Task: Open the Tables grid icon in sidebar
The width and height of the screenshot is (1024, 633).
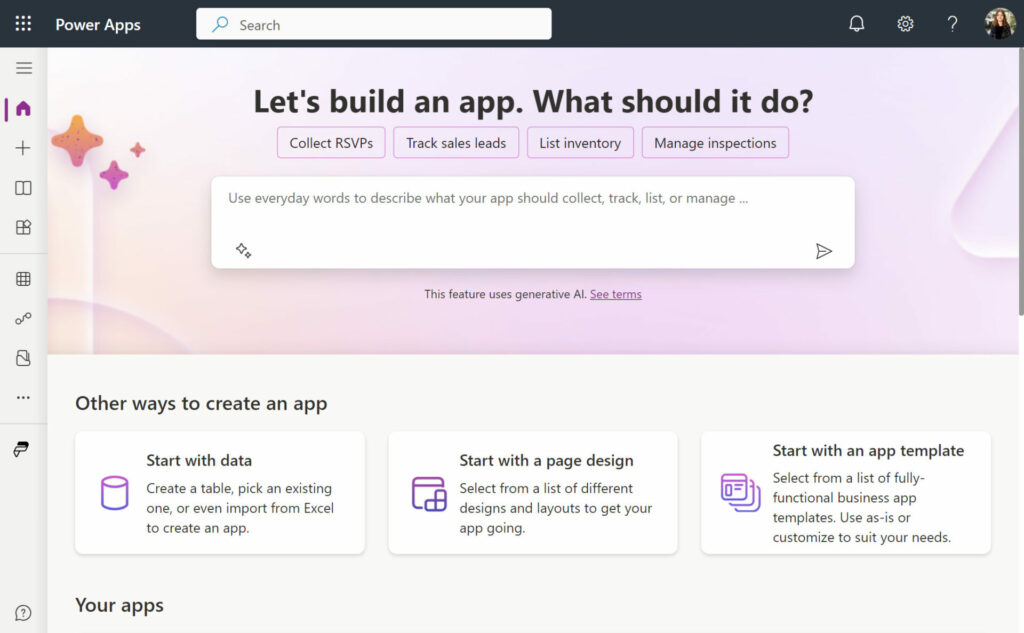Action: tap(24, 279)
